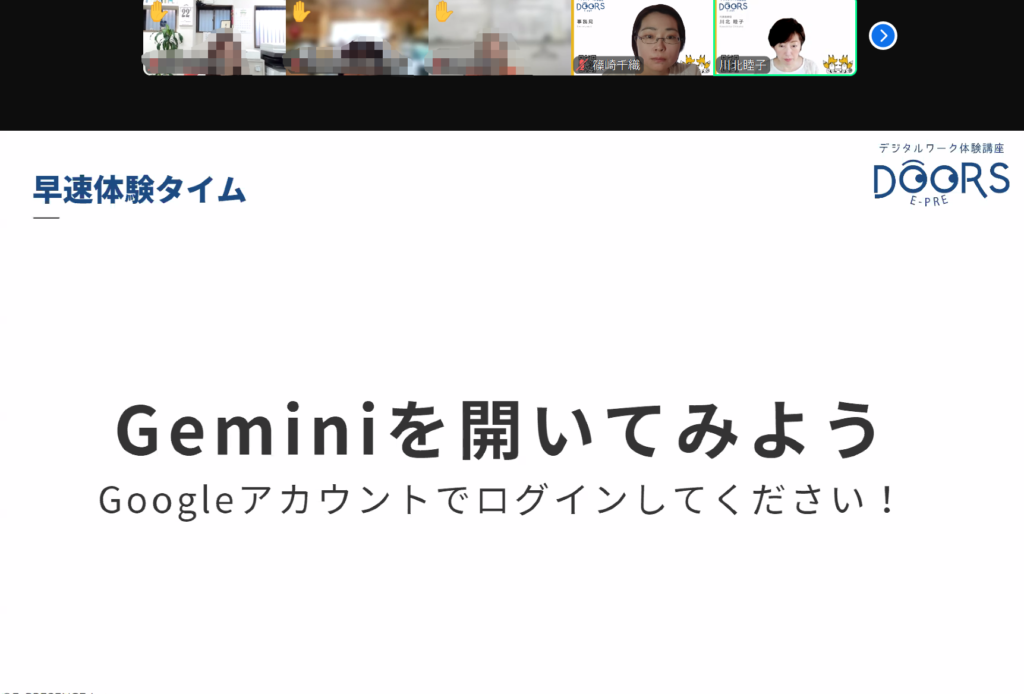The height and width of the screenshot is (694, 1024).
Task: Open second blurred participant video thumbnail
Action: [357, 37]
